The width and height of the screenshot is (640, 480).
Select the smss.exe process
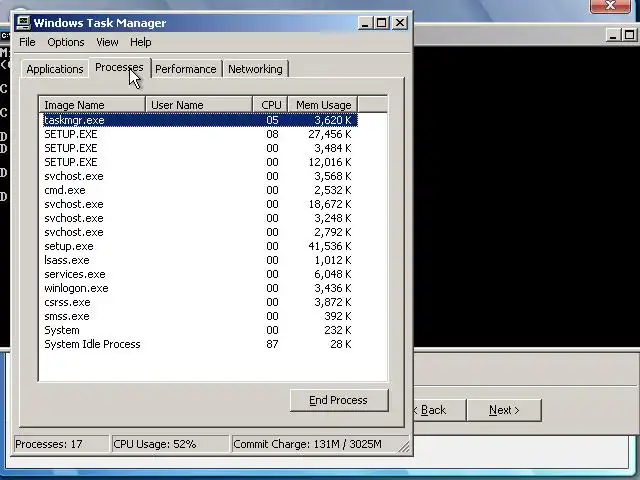pyautogui.click(x=200, y=316)
